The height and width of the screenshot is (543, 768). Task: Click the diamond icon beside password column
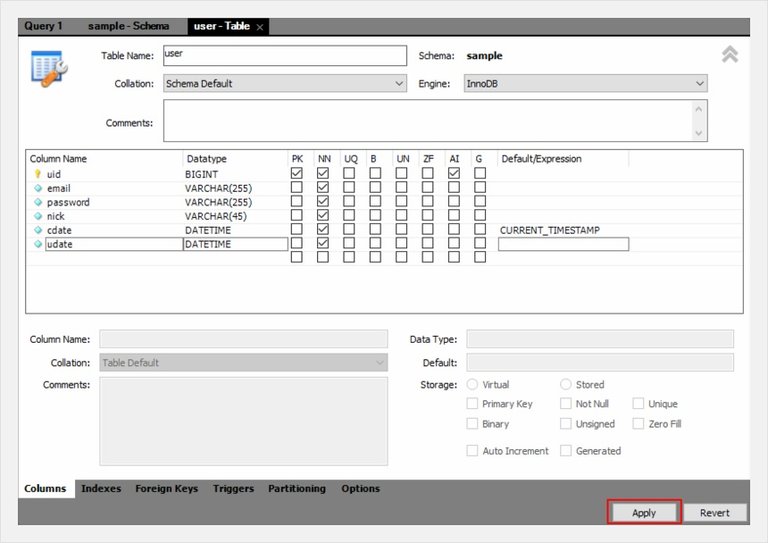point(38,202)
